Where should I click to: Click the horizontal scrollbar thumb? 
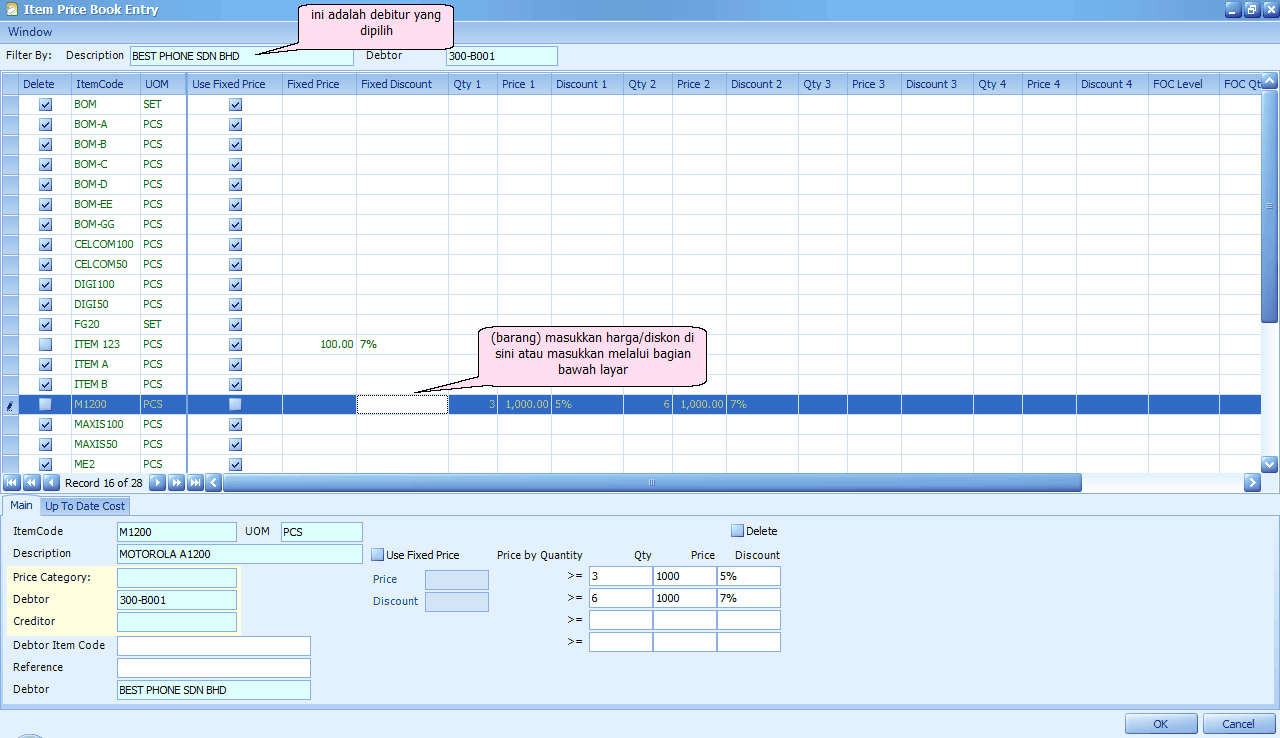(x=652, y=483)
